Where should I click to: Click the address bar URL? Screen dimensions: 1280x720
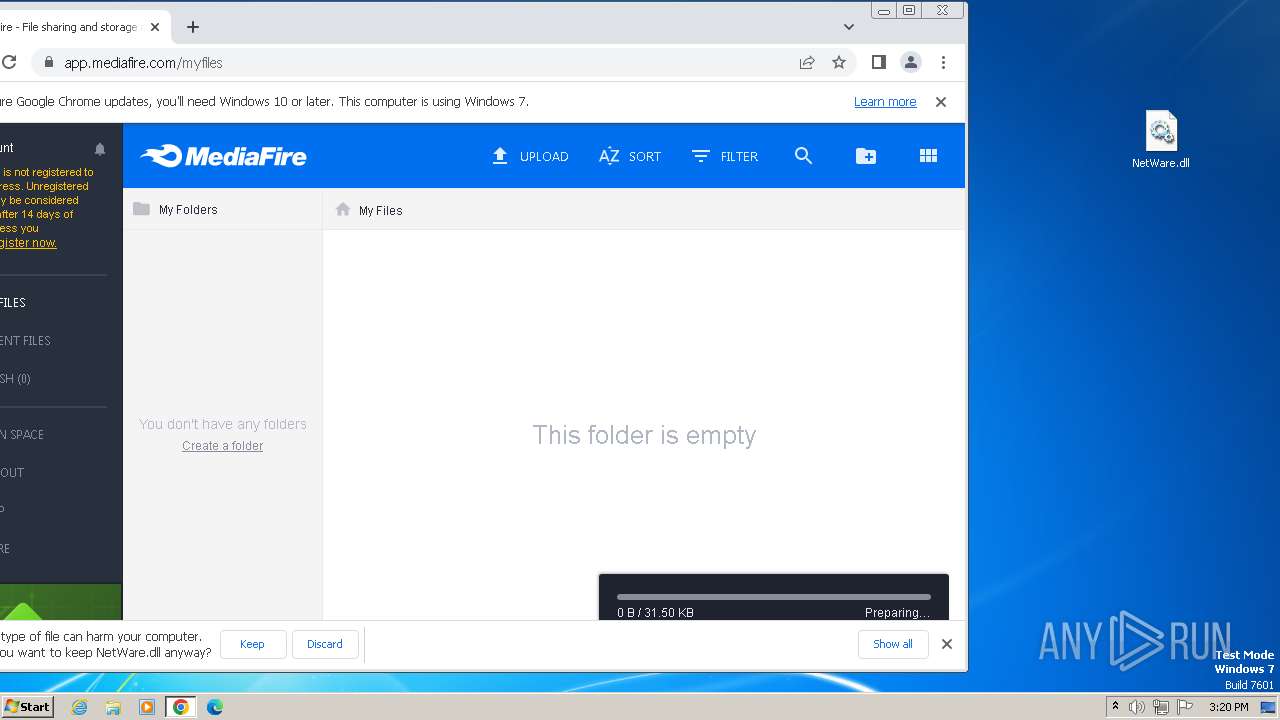(143, 62)
